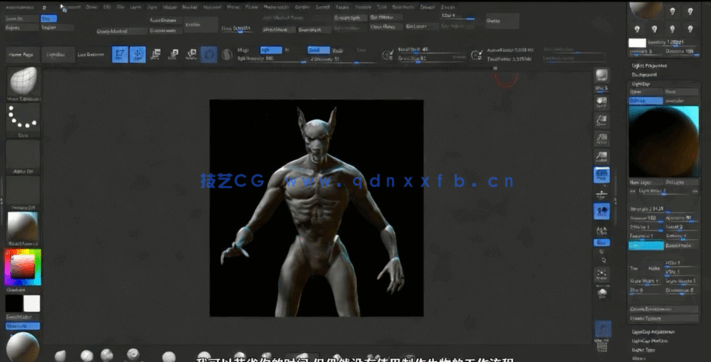Toggle the XYZ rotation button on right shelf
This screenshot has height=362, width=711.
[x=602, y=243]
